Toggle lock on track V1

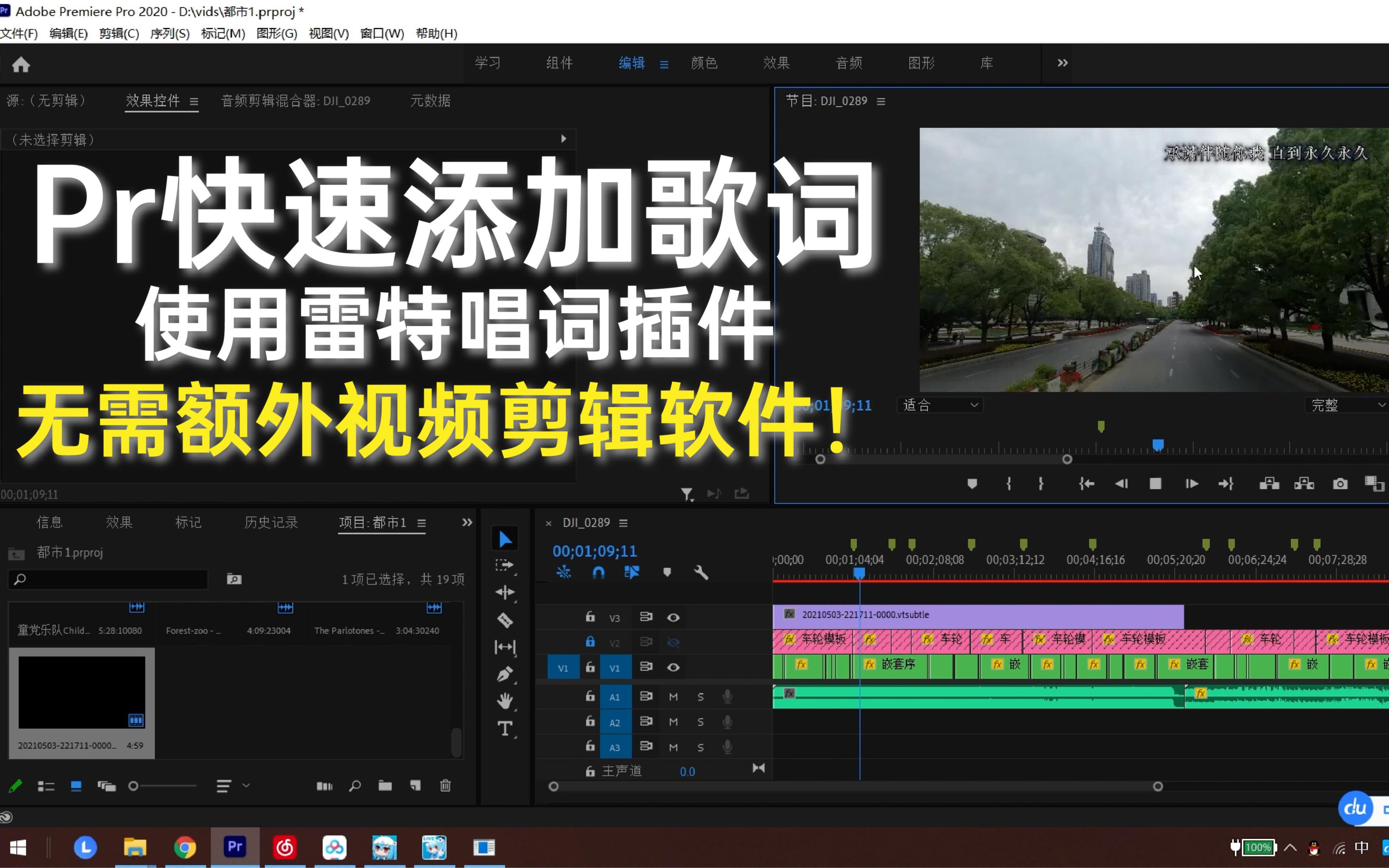[x=590, y=667]
